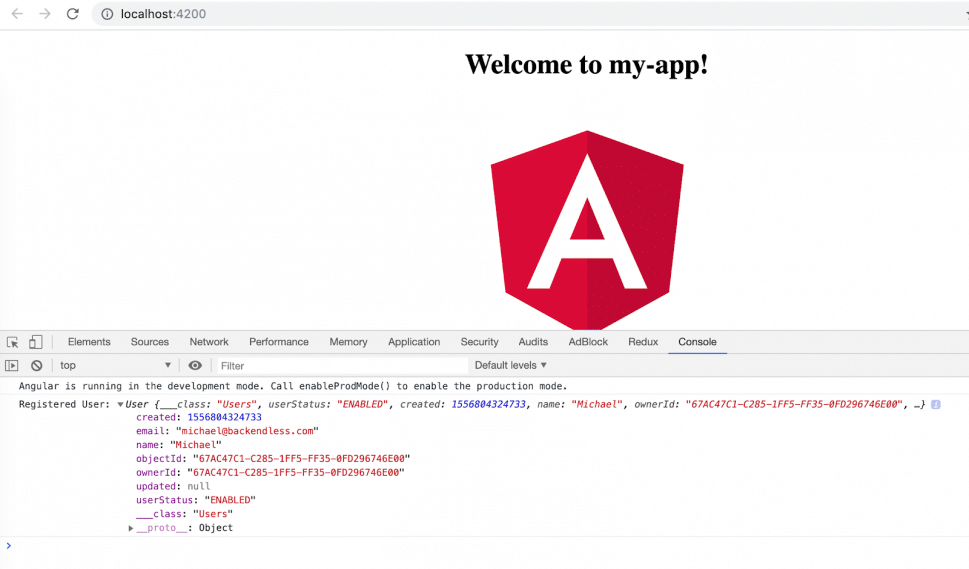This screenshot has height=569, width=969.
Task: Click the userStatus "ENABLED" property row
Action: click(196, 500)
